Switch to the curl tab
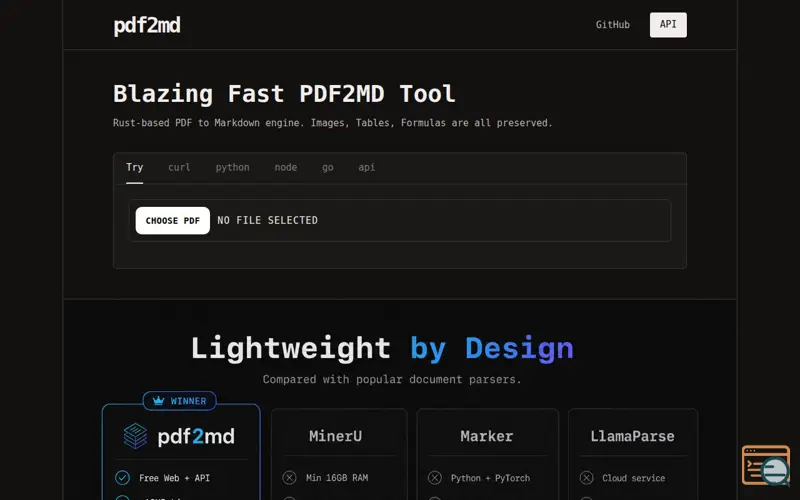This screenshot has width=800, height=500. 179,167
